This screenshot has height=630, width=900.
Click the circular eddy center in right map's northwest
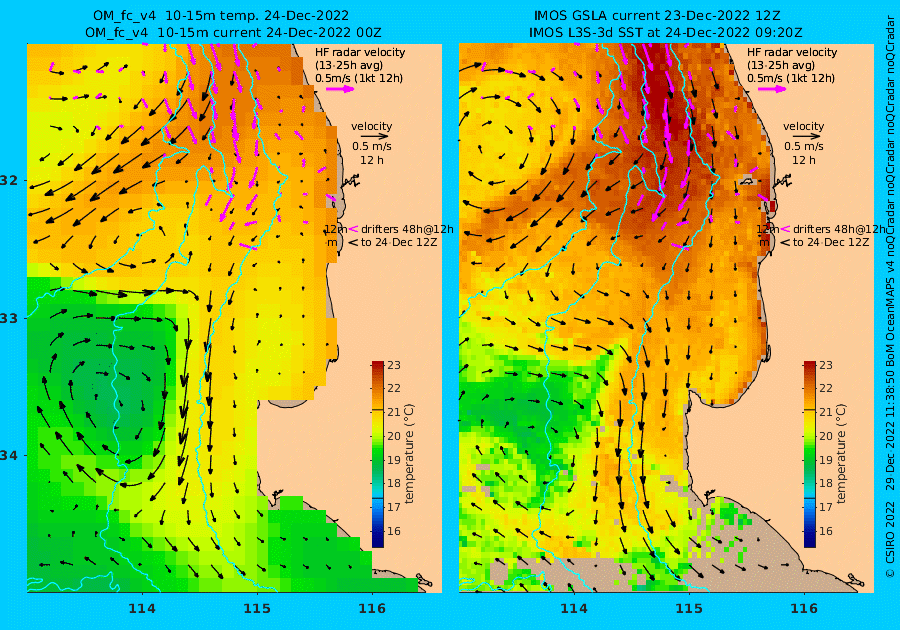[501, 141]
